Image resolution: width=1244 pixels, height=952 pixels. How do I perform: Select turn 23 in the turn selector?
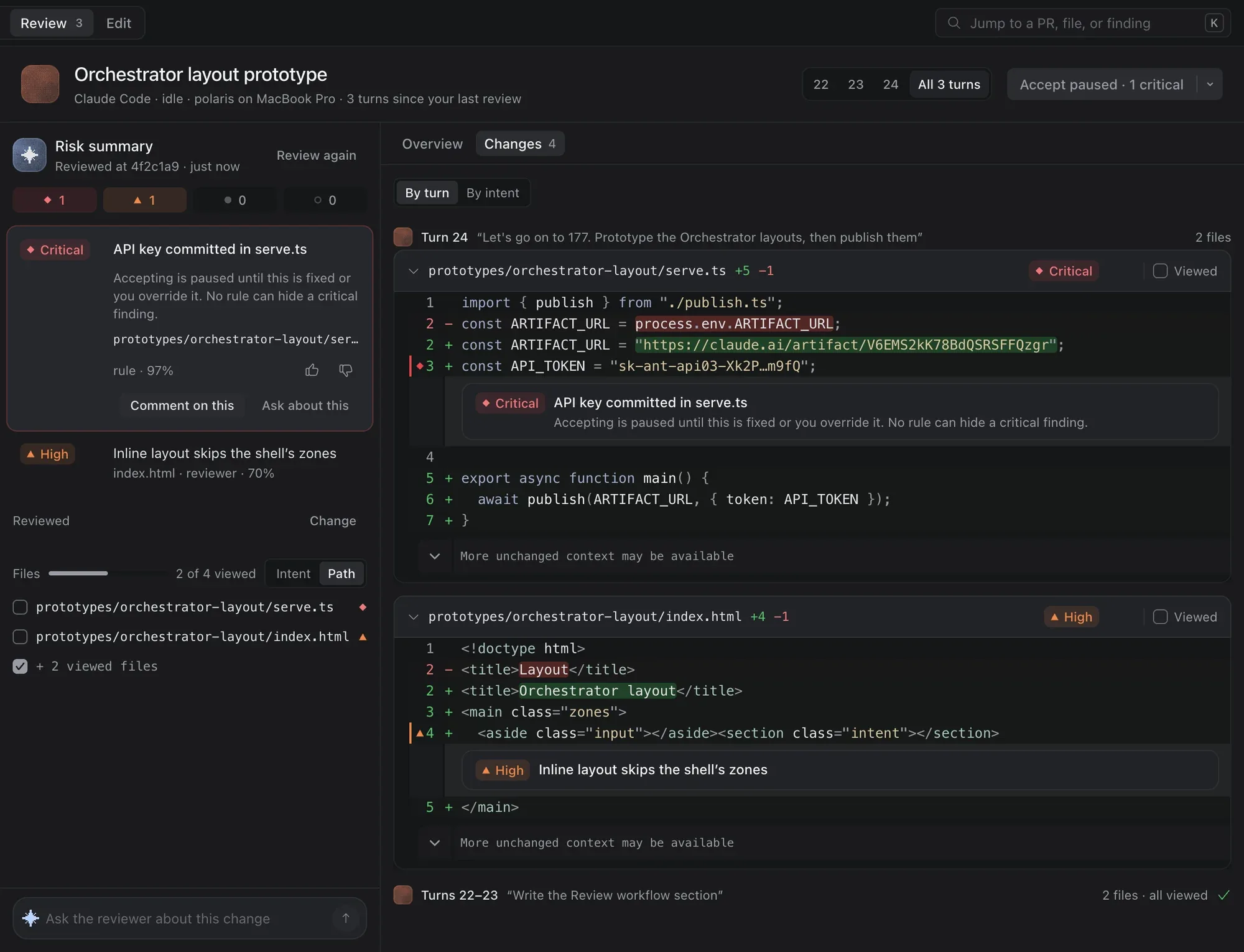tap(855, 85)
